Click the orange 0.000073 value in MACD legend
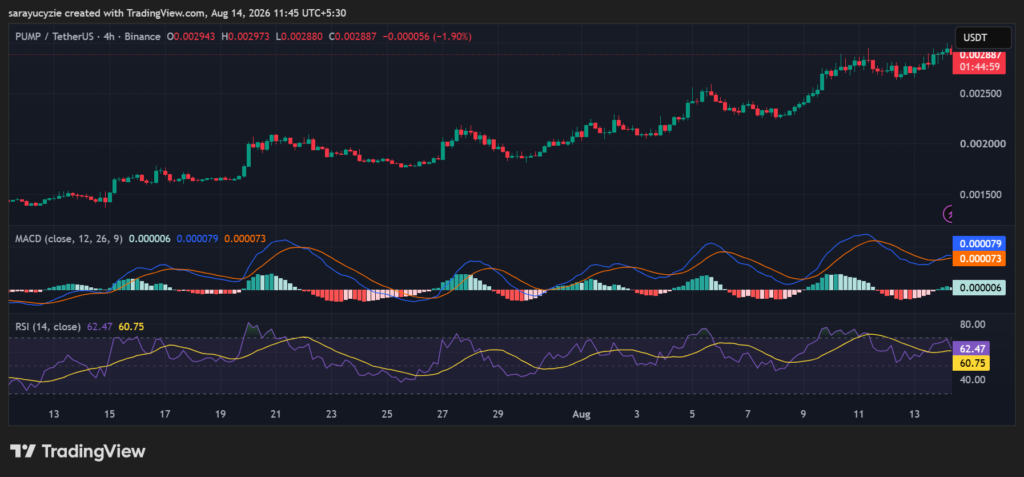 click(x=245, y=239)
